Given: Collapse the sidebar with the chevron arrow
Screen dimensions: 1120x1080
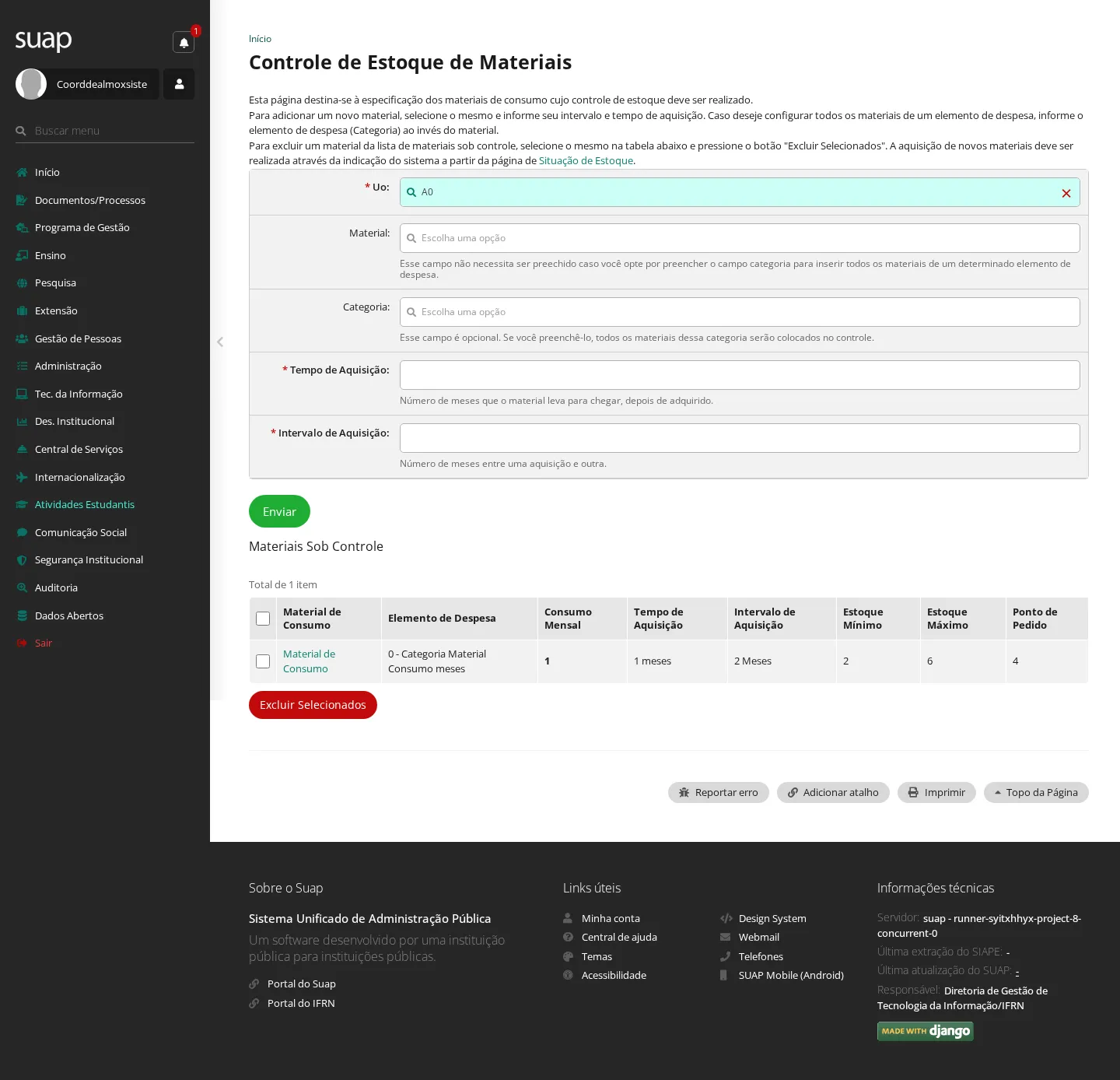Looking at the screenshot, I should click(220, 342).
